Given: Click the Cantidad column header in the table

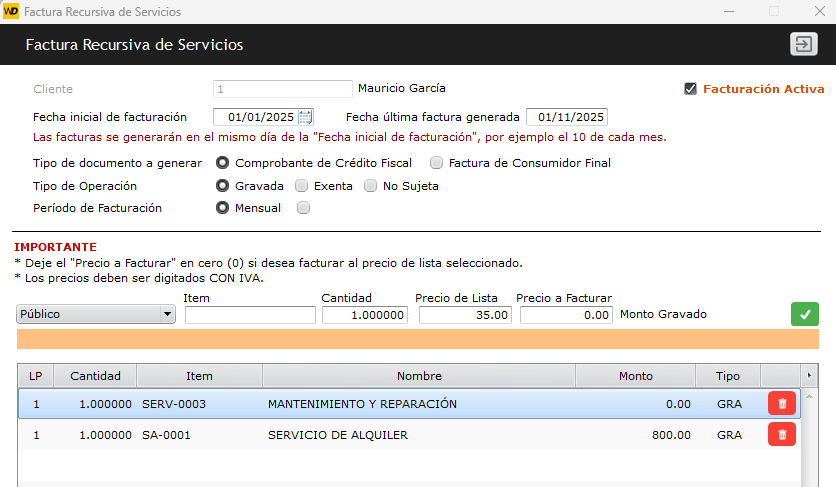Looking at the screenshot, I should click(95, 376).
